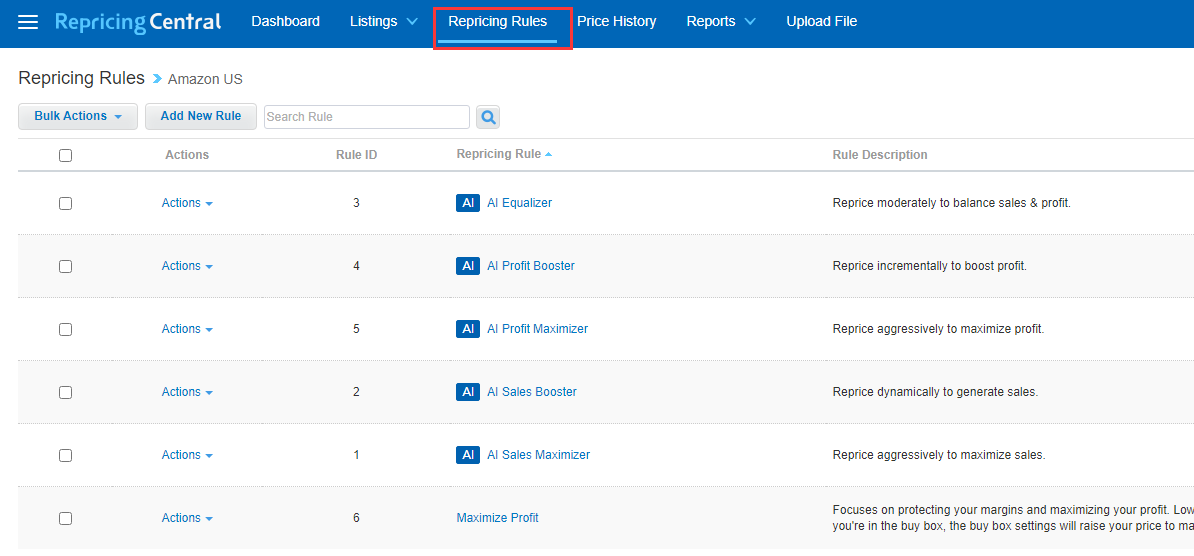Click the Add New Rule button

click(x=201, y=117)
